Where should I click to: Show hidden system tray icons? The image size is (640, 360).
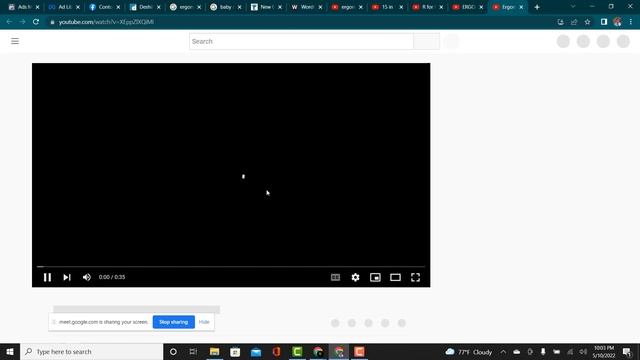[503, 352]
